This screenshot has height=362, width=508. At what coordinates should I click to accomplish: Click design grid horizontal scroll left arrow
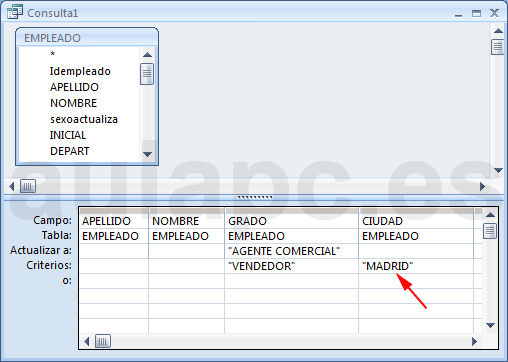click(87, 341)
